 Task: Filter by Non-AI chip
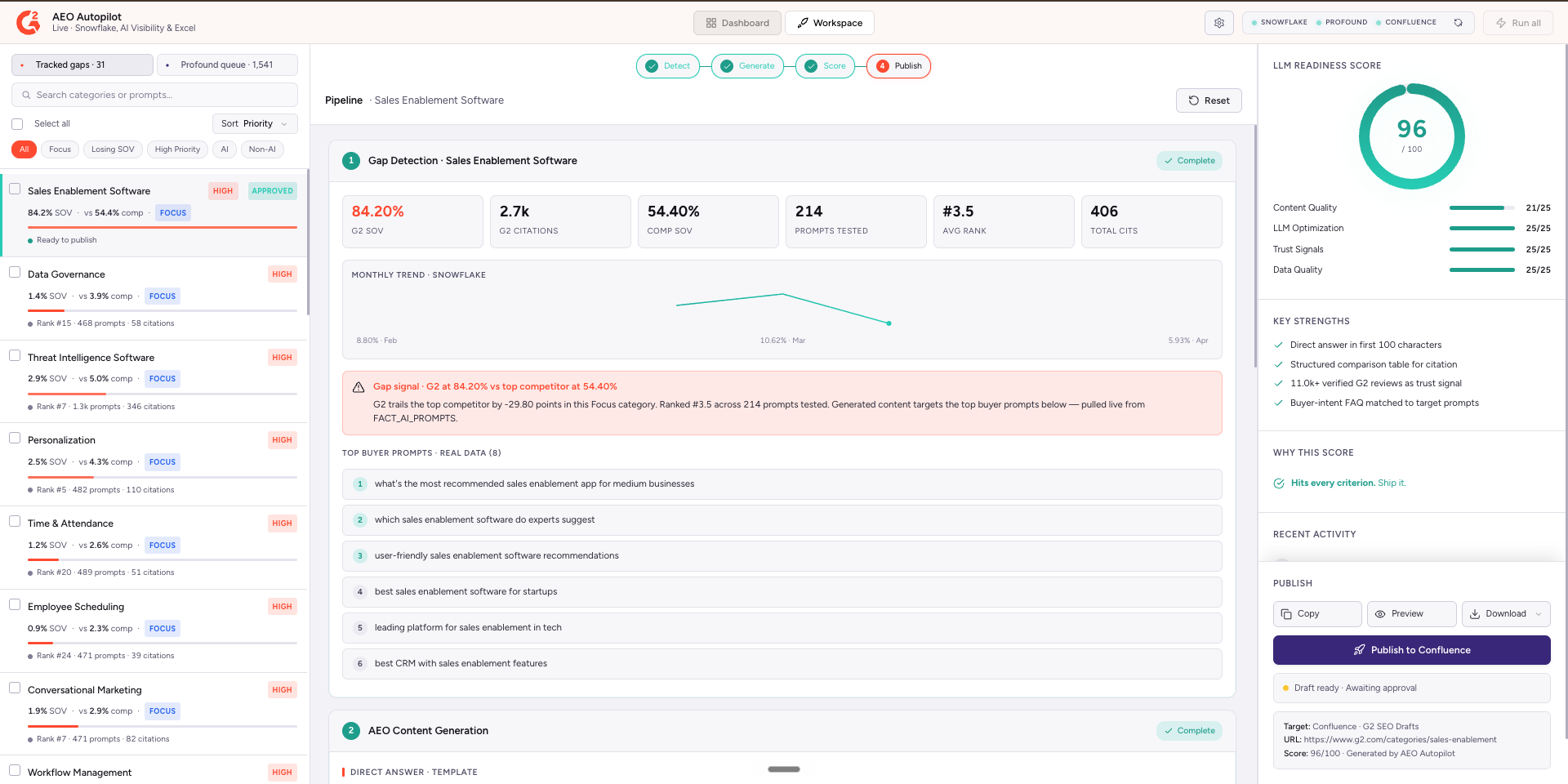262,149
